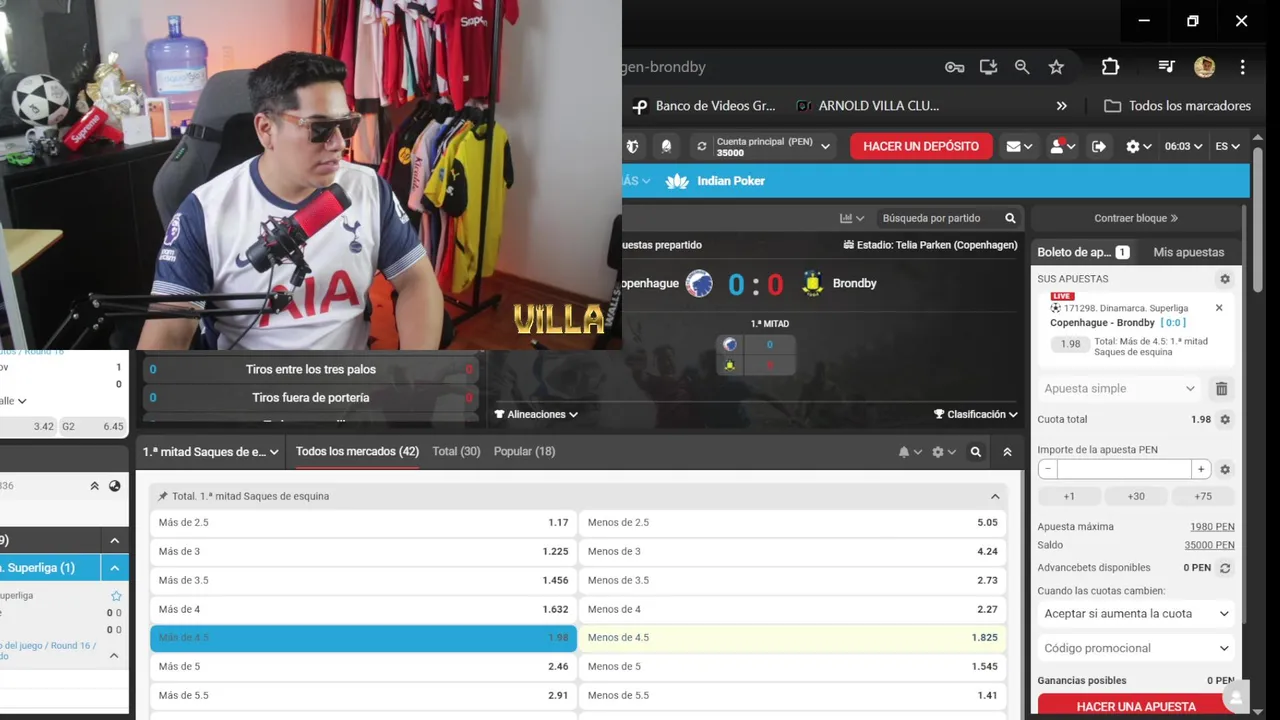The image size is (1280, 720).
Task: Open the 1.ª mitad Saques de esquina dropdown
Action: click(x=210, y=452)
